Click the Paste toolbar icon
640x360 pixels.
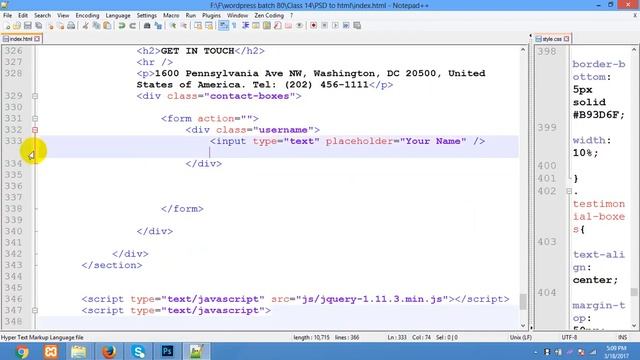coord(107,26)
